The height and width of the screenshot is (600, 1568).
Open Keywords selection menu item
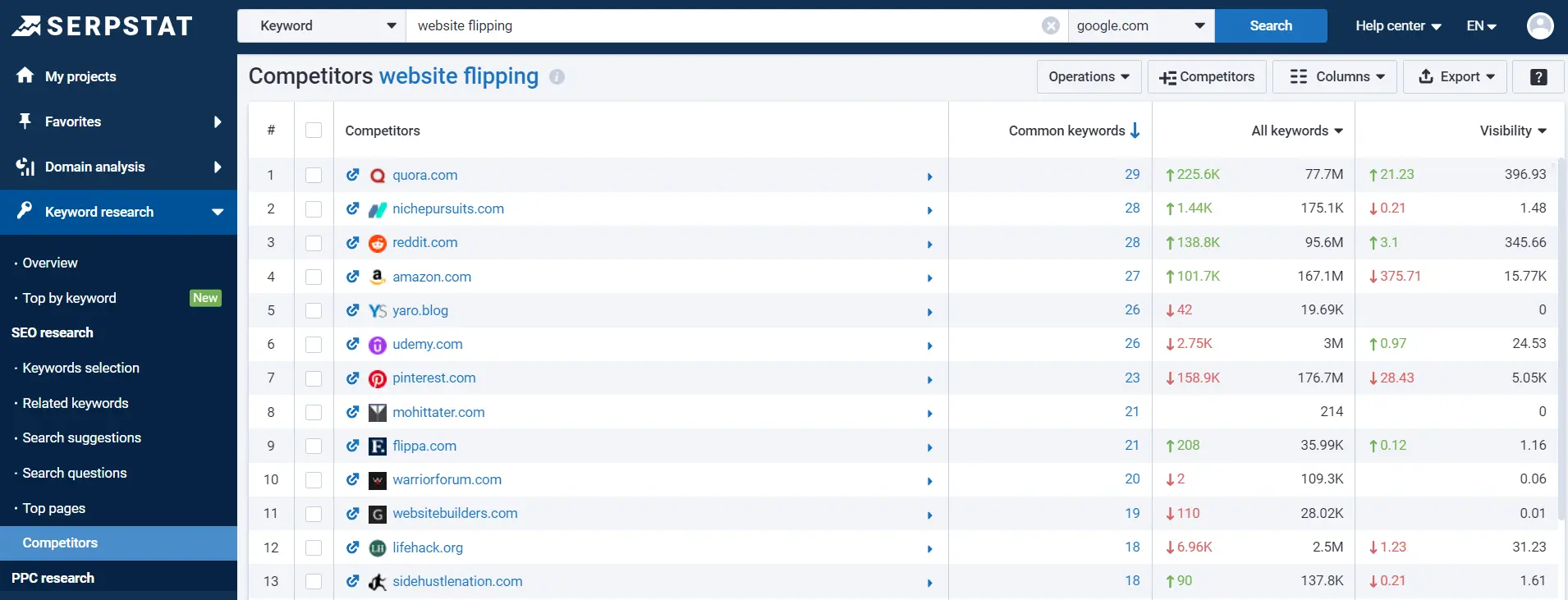point(80,368)
